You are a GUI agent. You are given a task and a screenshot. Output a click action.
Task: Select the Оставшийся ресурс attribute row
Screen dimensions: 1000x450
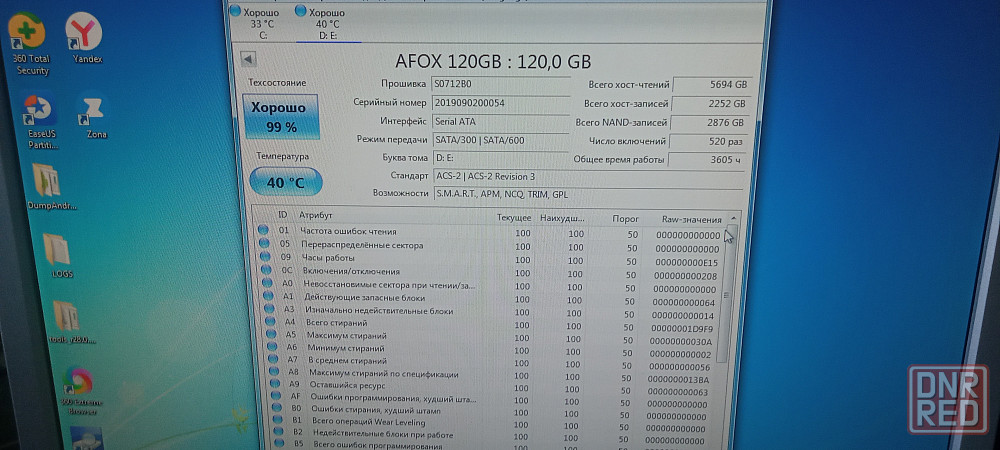coord(489,386)
